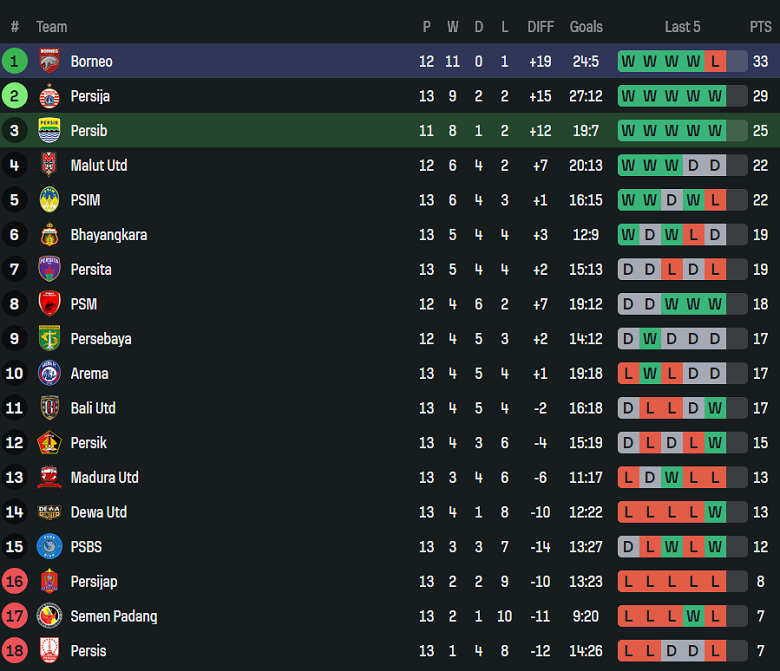Click the Persebaya green logo
The height and width of the screenshot is (671, 780).
pyautogui.click(x=49, y=339)
